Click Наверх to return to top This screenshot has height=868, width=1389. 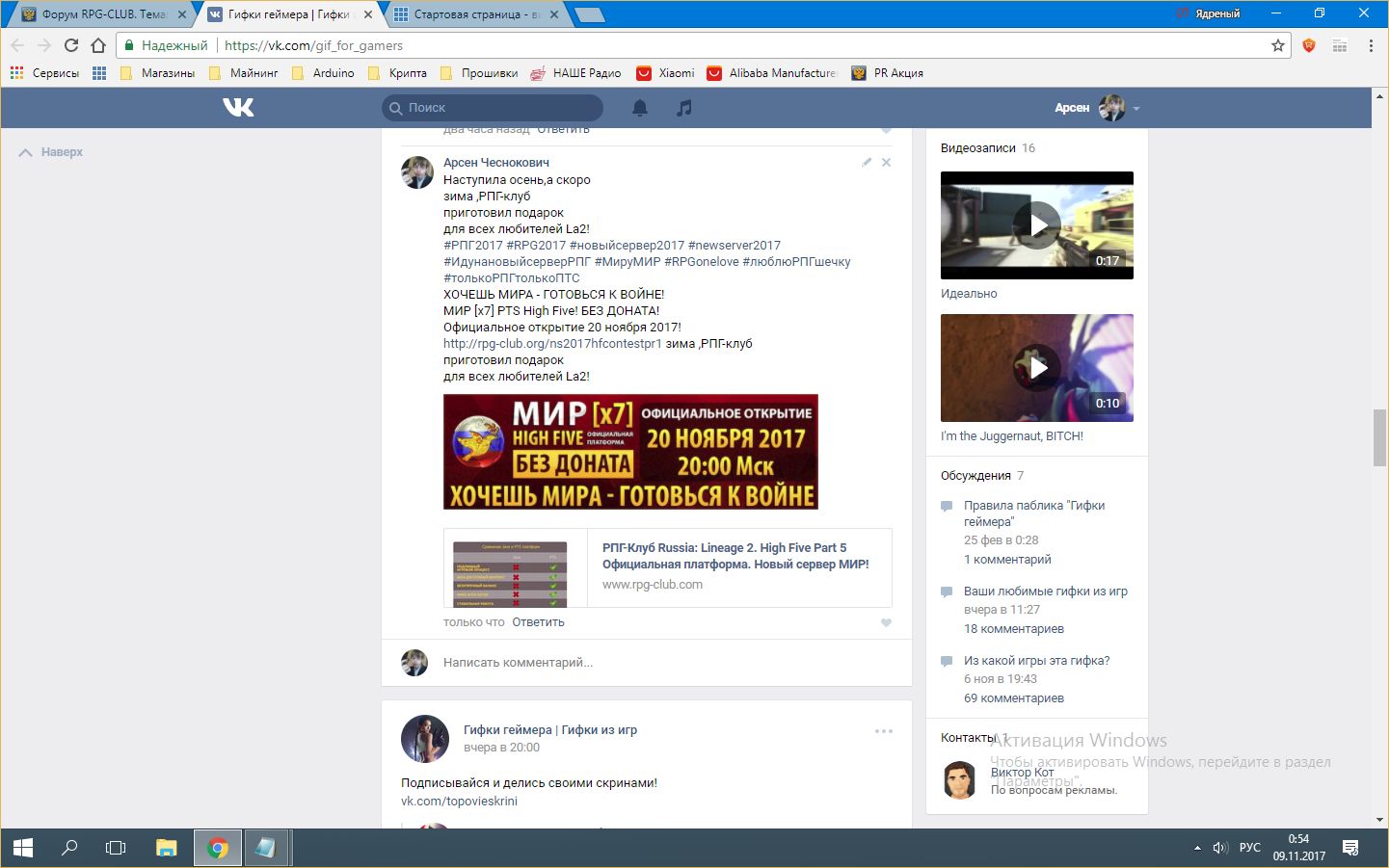(x=51, y=152)
